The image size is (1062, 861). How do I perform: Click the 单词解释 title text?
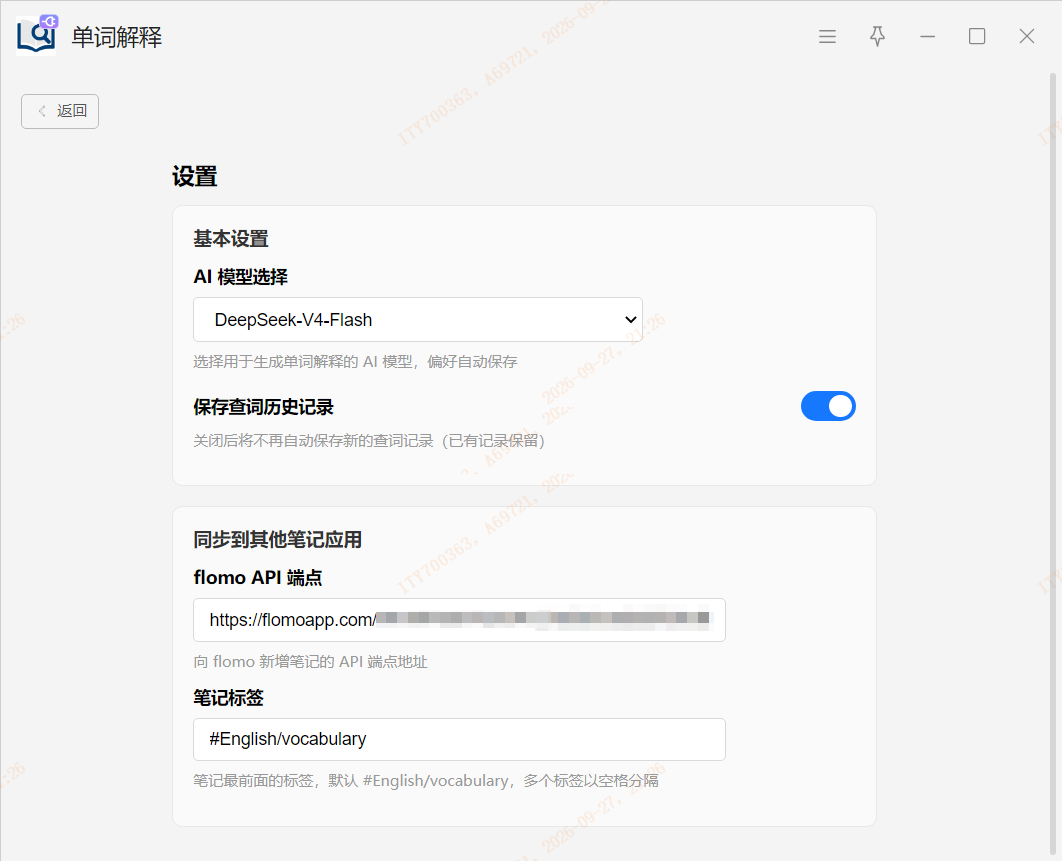(117, 37)
